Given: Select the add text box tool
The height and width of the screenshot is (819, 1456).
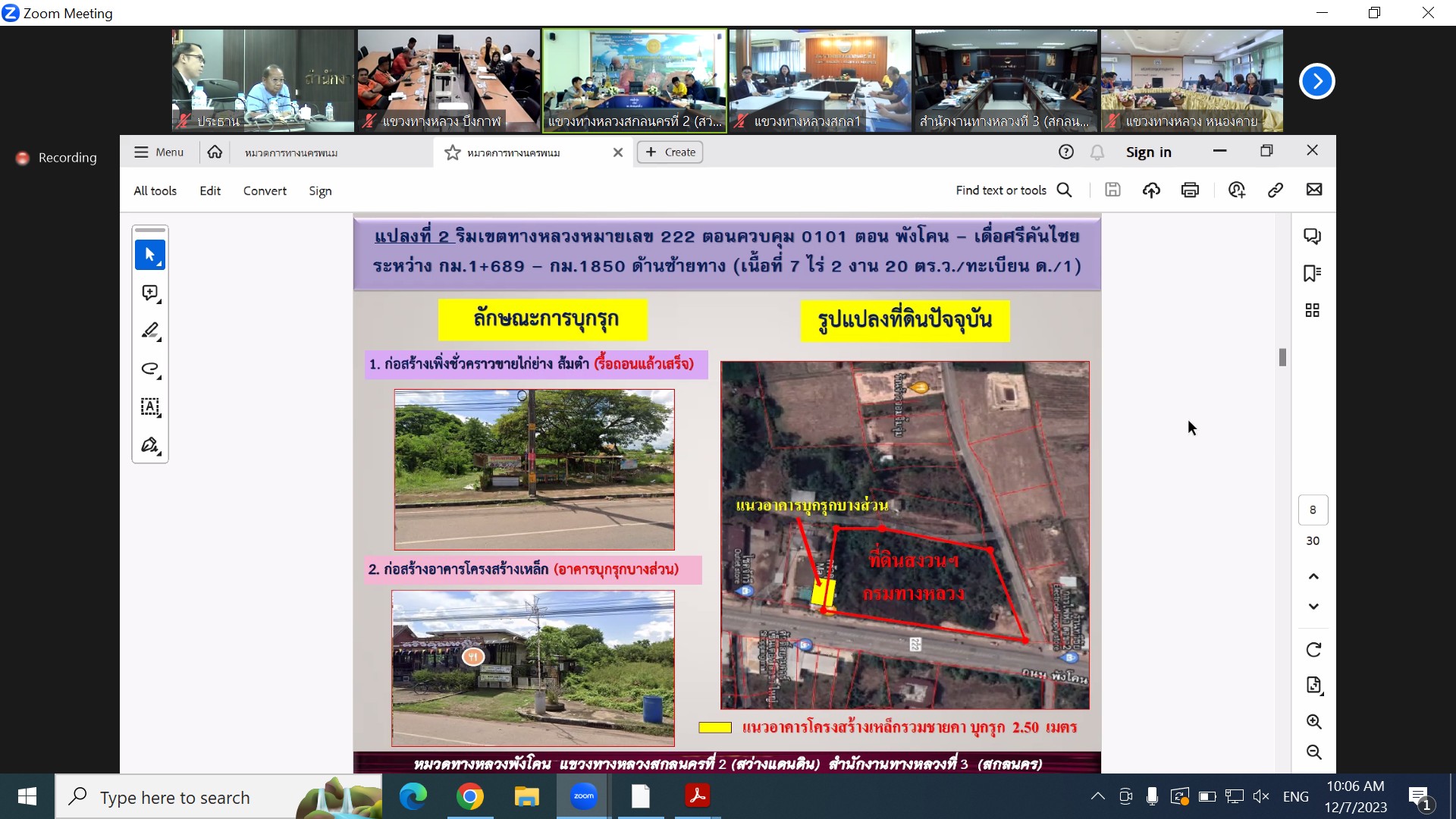Looking at the screenshot, I should point(149,407).
